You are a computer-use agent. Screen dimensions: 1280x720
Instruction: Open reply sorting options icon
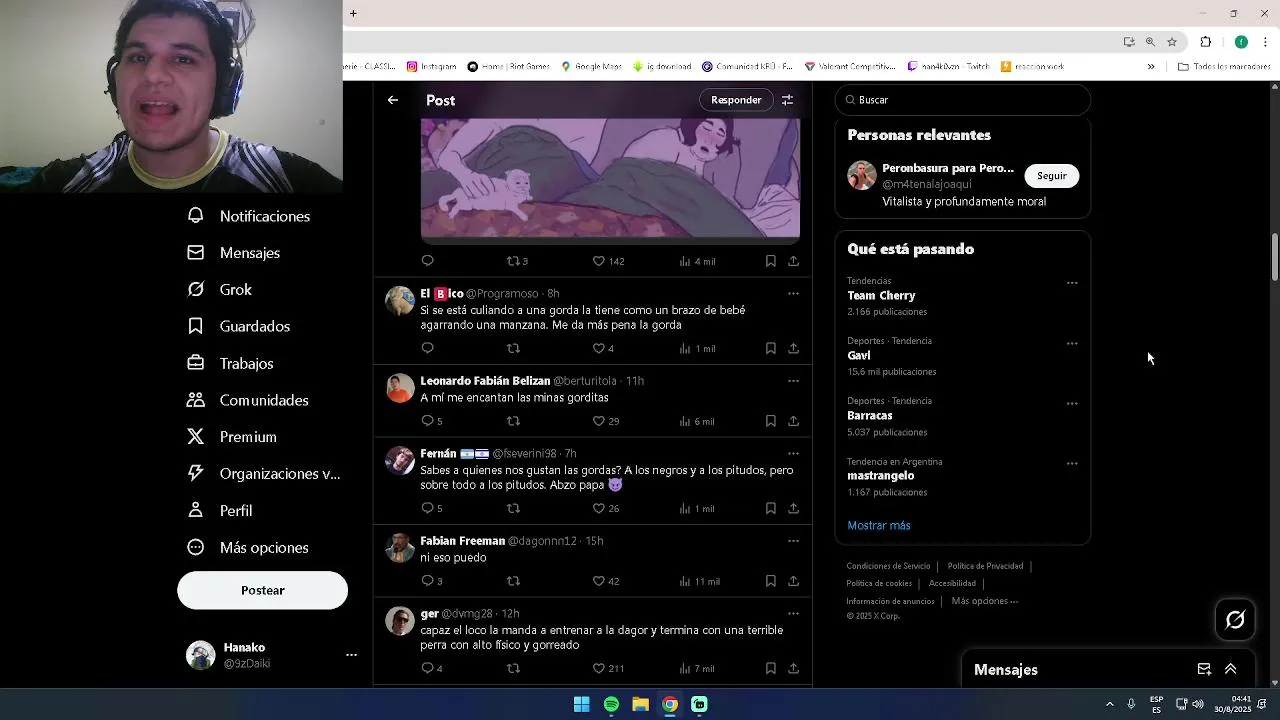pyautogui.click(x=787, y=100)
